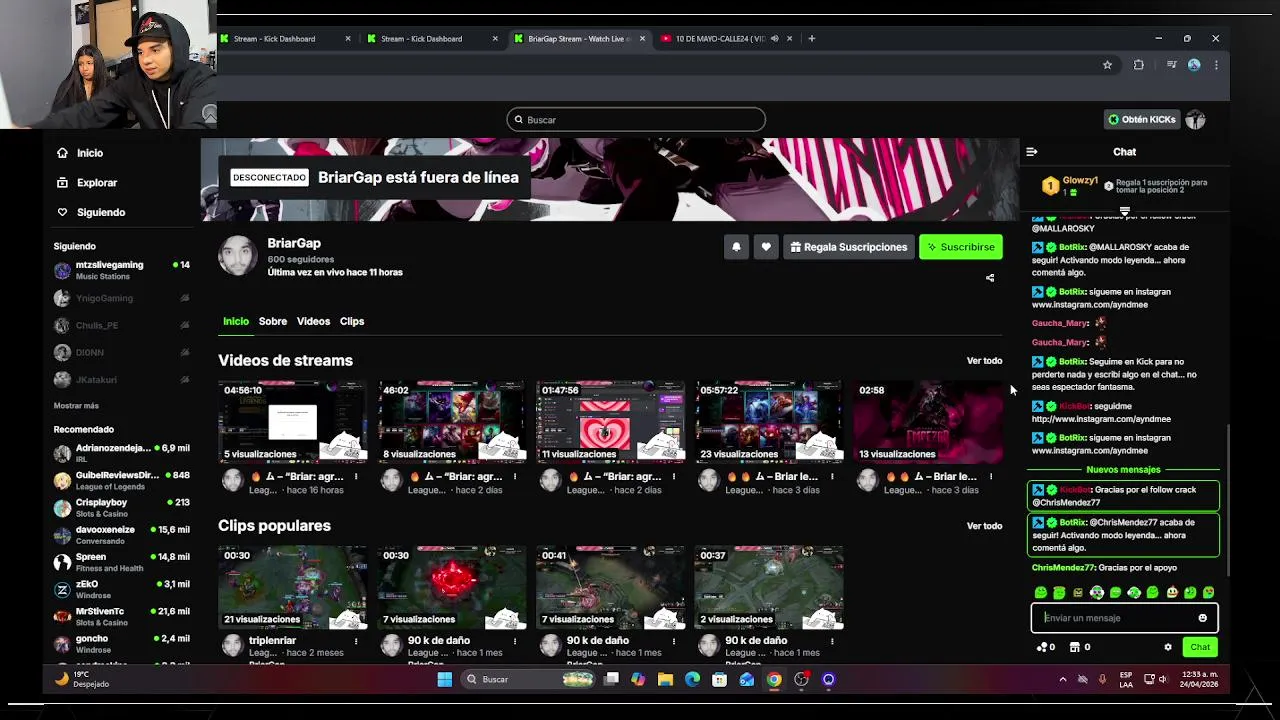Click Ver todo for Clips populares
This screenshot has width=1280, height=720.
click(x=984, y=526)
